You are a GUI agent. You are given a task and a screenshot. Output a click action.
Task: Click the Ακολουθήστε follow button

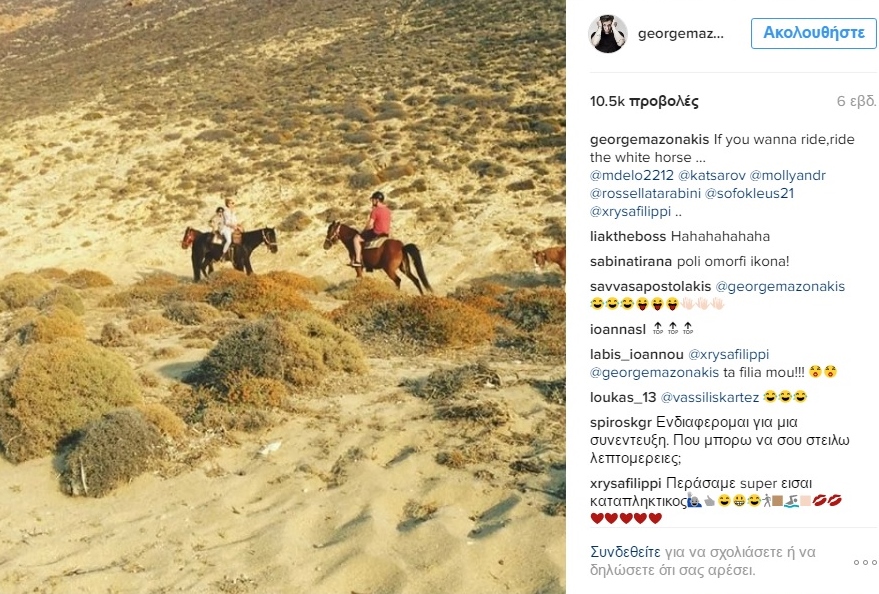coord(814,33)
